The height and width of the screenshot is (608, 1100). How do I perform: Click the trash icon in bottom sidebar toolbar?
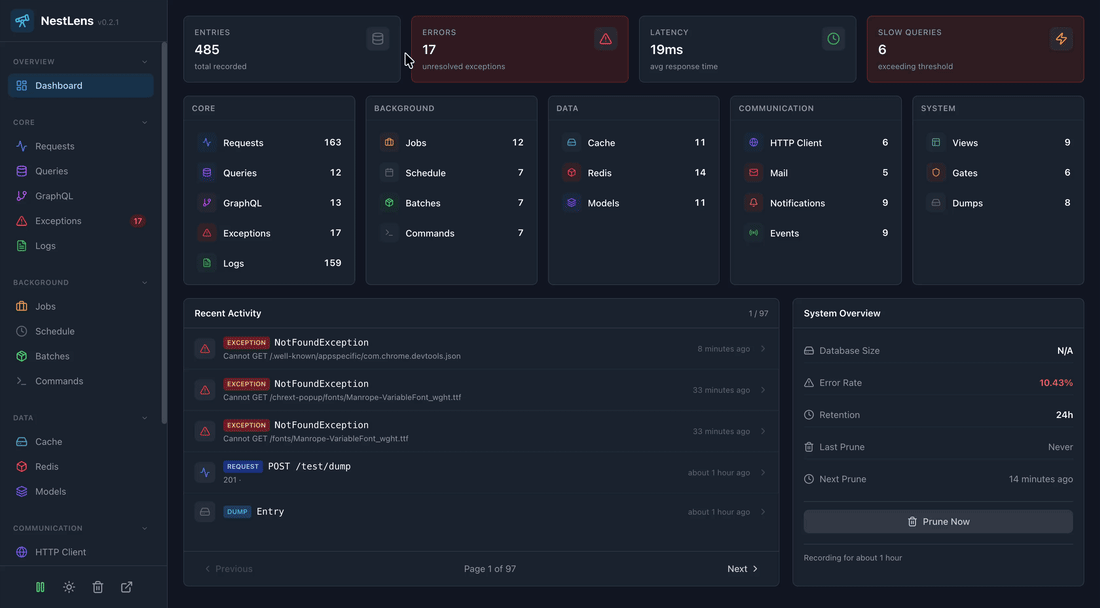(96, 586)
